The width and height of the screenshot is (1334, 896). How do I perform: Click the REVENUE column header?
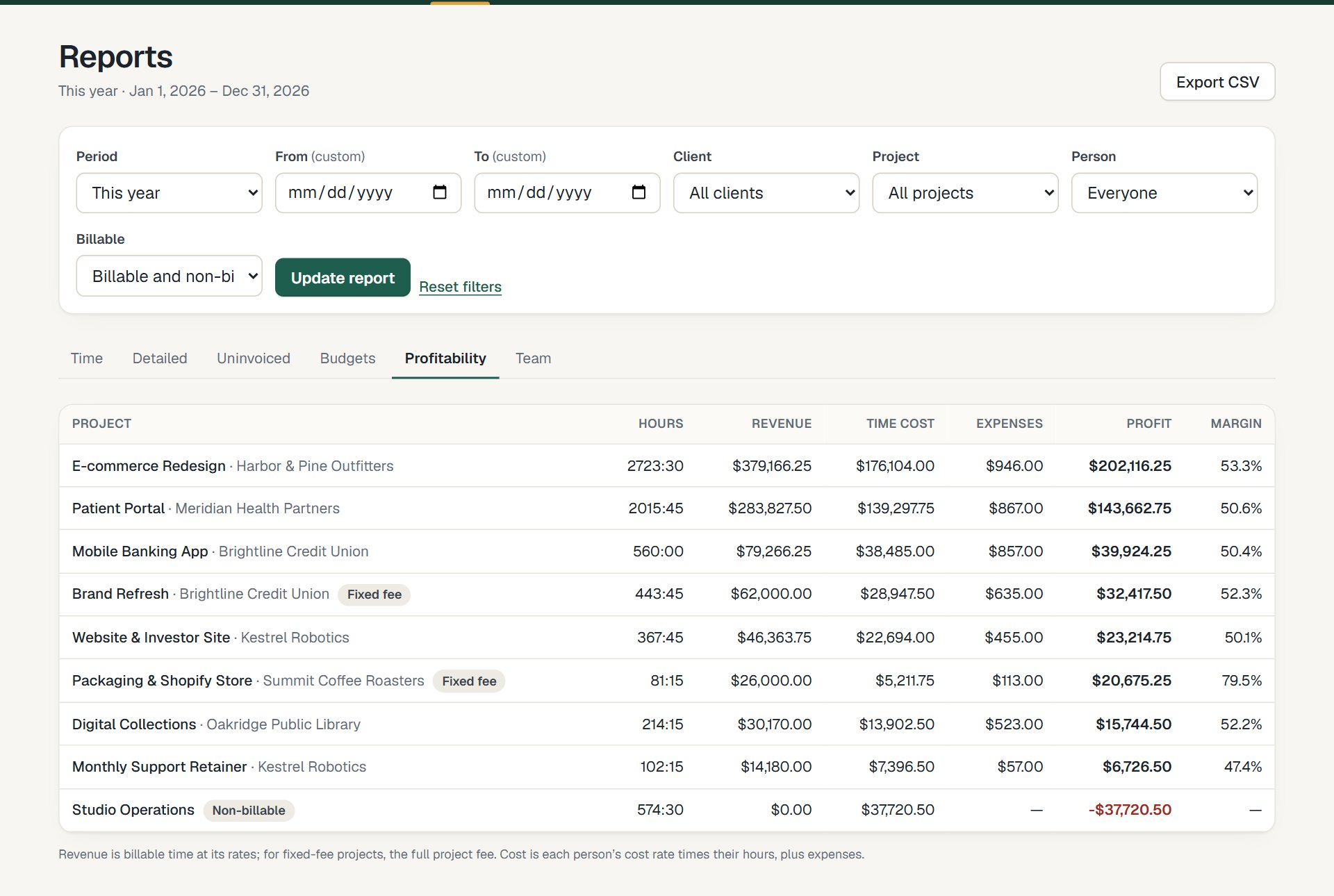point(781,424)
